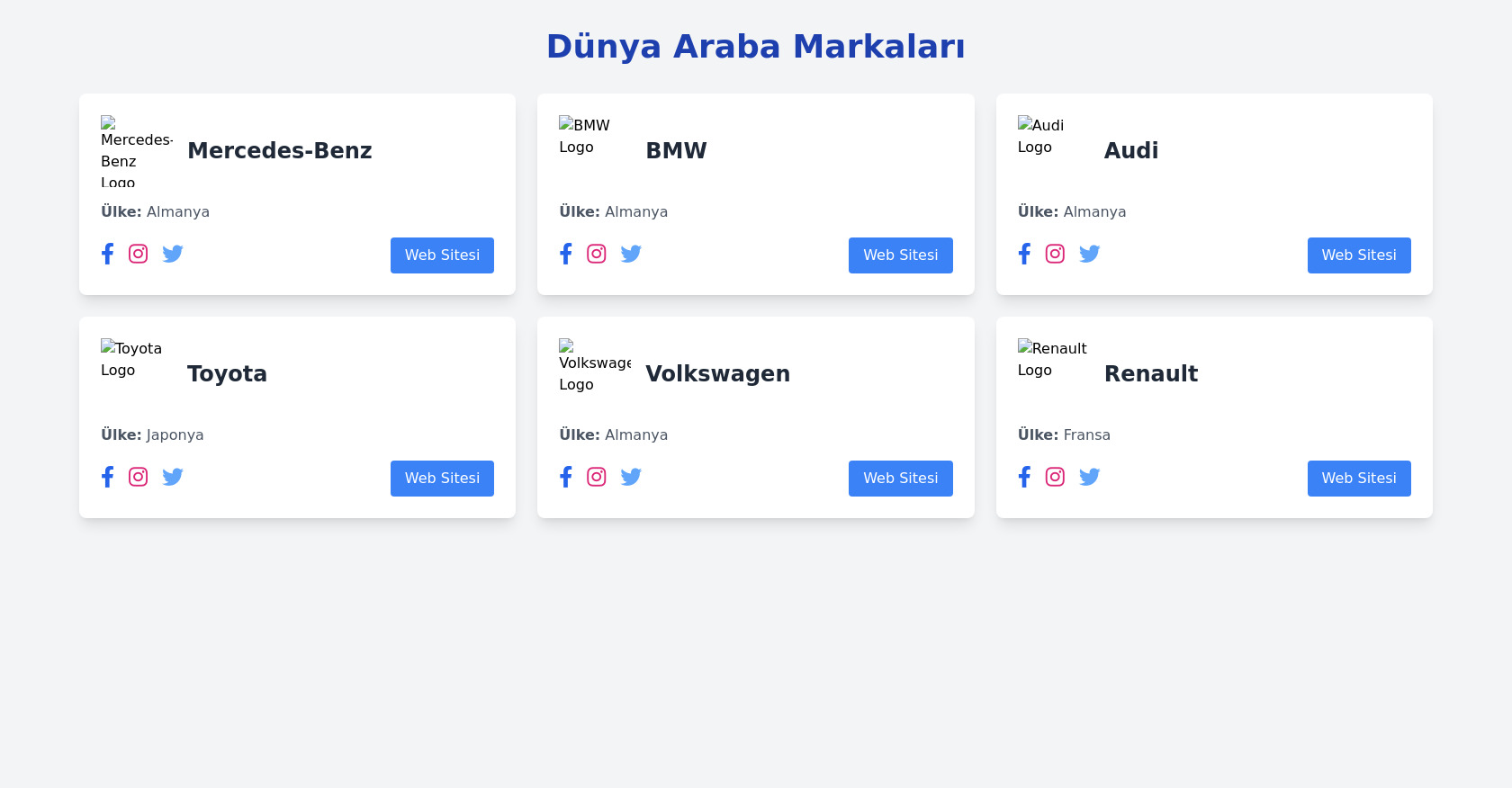Visit Volkswagen Web Sitesi button
Screen dimensions: 1512x788
(x=900, y=479)
